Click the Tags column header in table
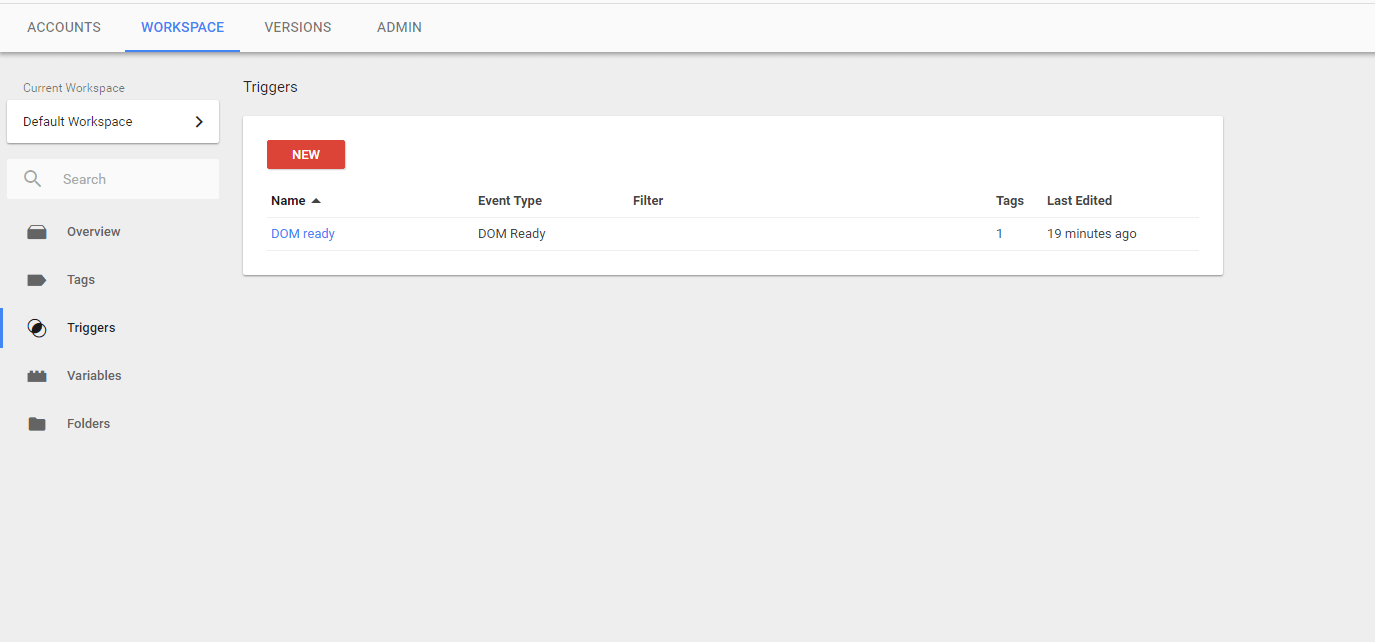 click(x=1010, y=201)
